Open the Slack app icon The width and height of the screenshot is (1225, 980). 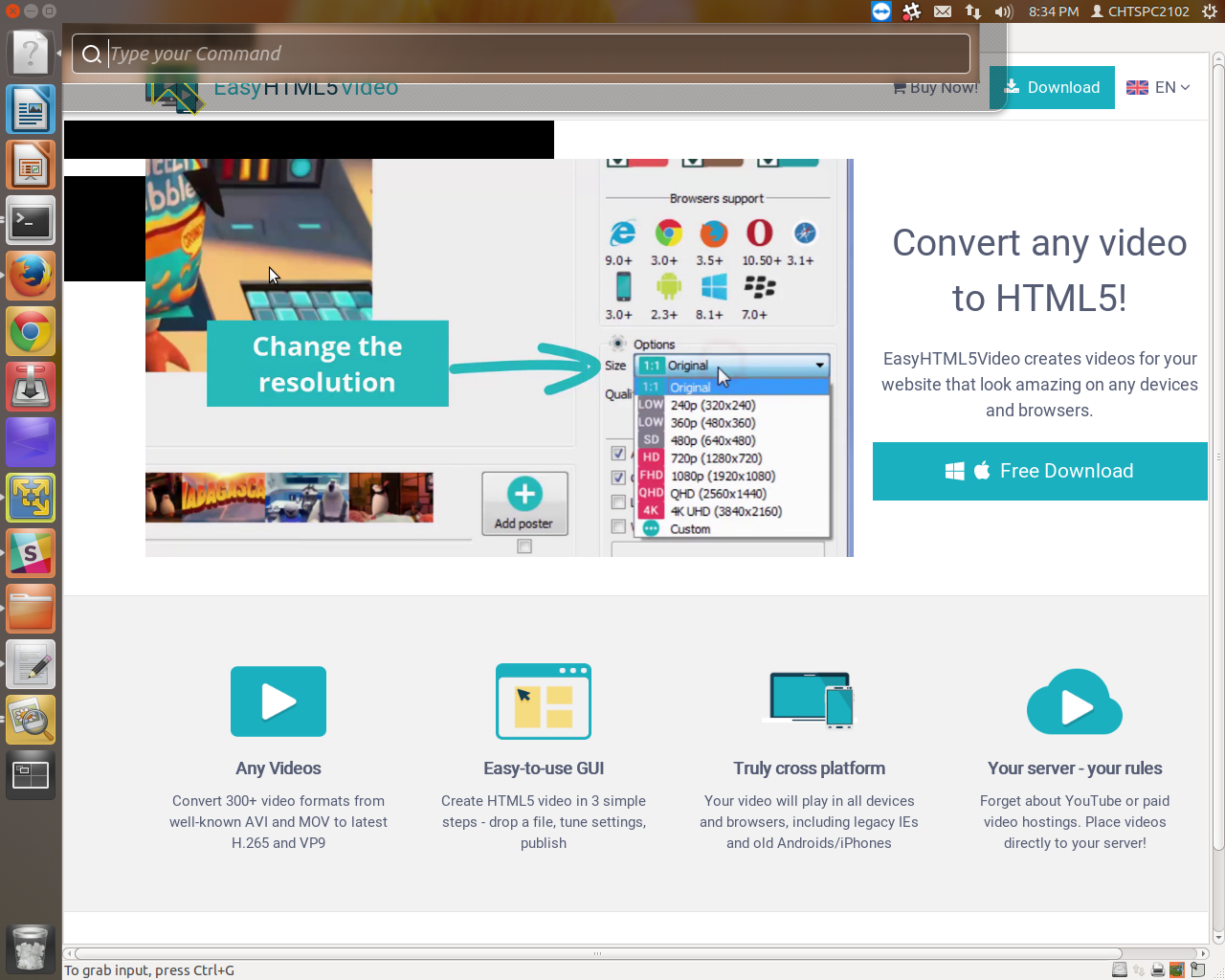click(31, 554)
